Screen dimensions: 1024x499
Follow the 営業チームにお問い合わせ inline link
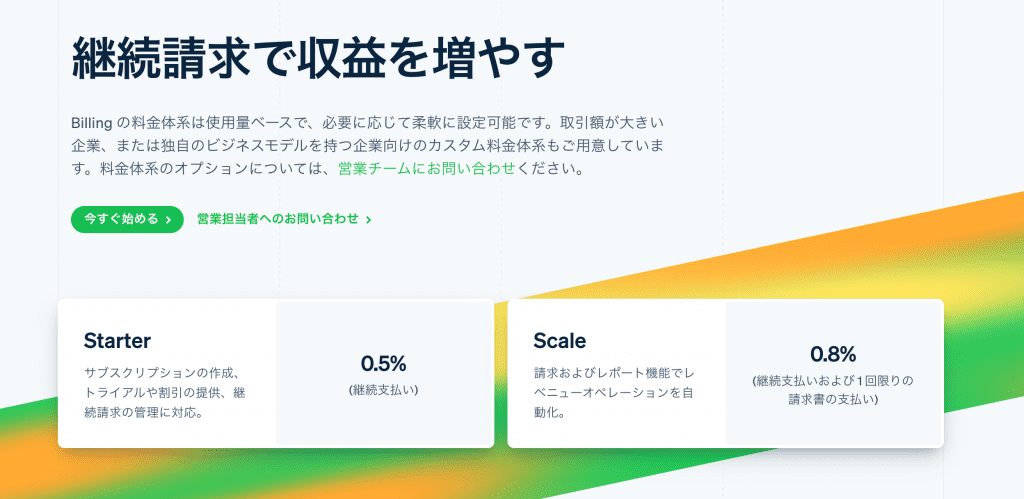427,169
